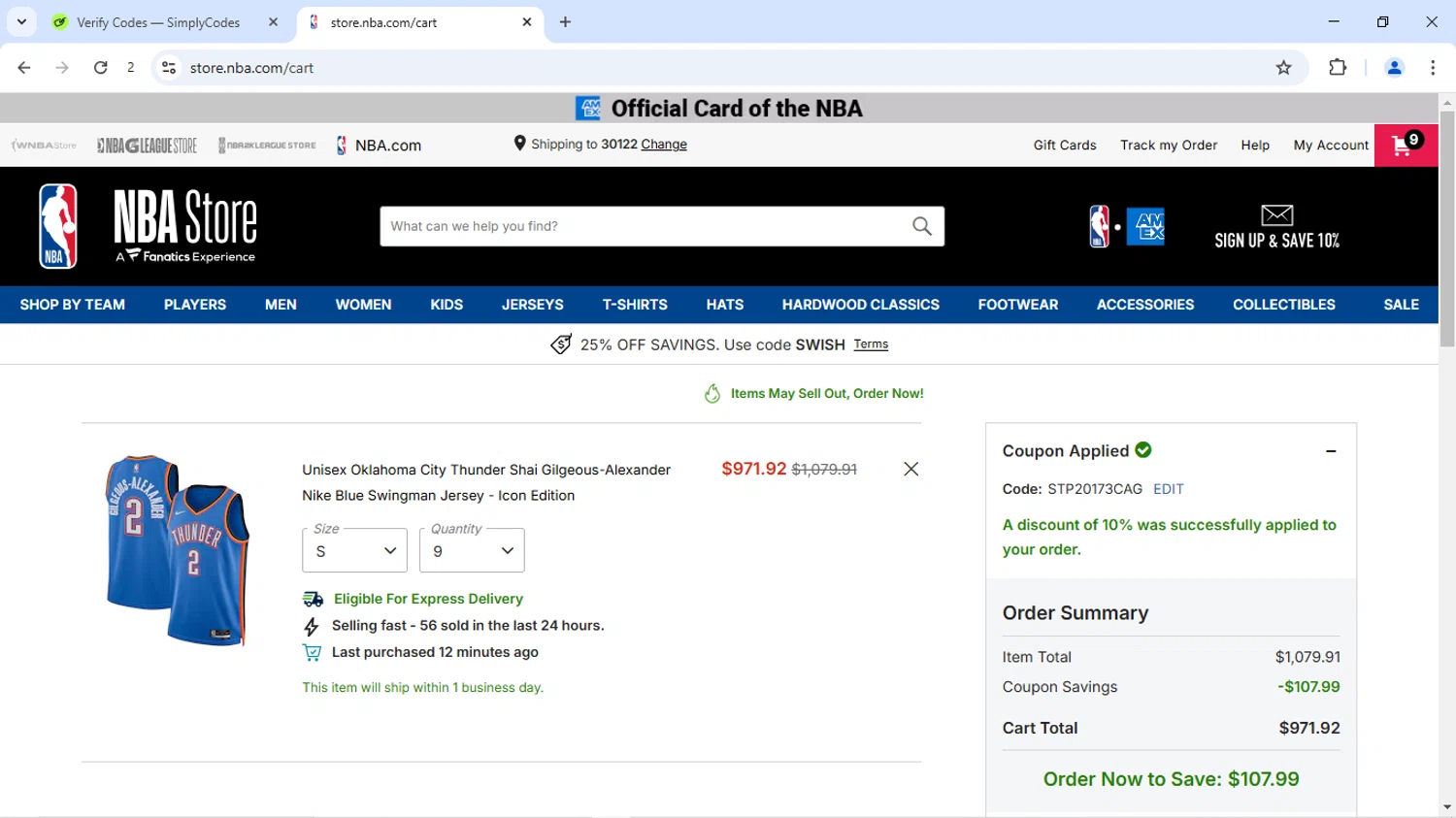Image resolution: width=1456 pixels, height=818 pixels.
Task: Click the Terms link for SWISH code
Action: pyautogui.click(x=871, y=344)
